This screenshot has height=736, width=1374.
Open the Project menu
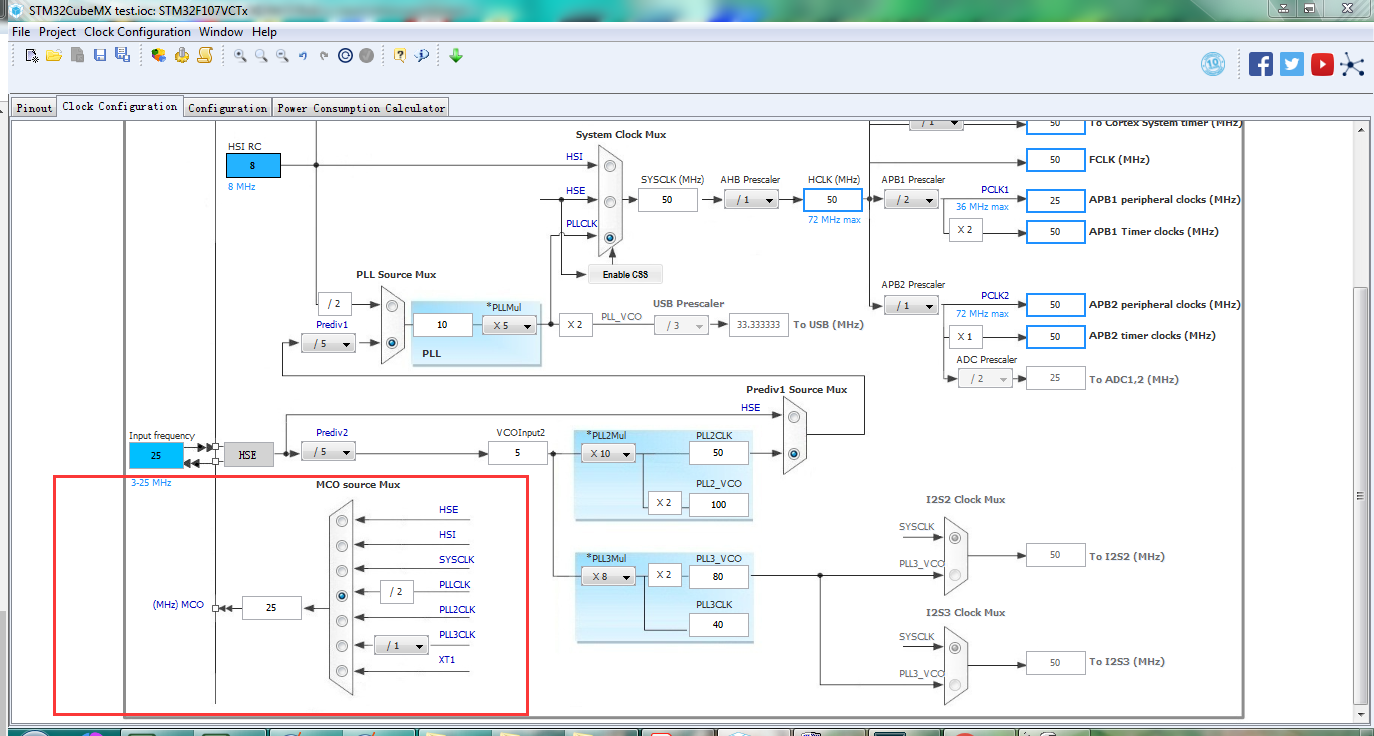57,31
